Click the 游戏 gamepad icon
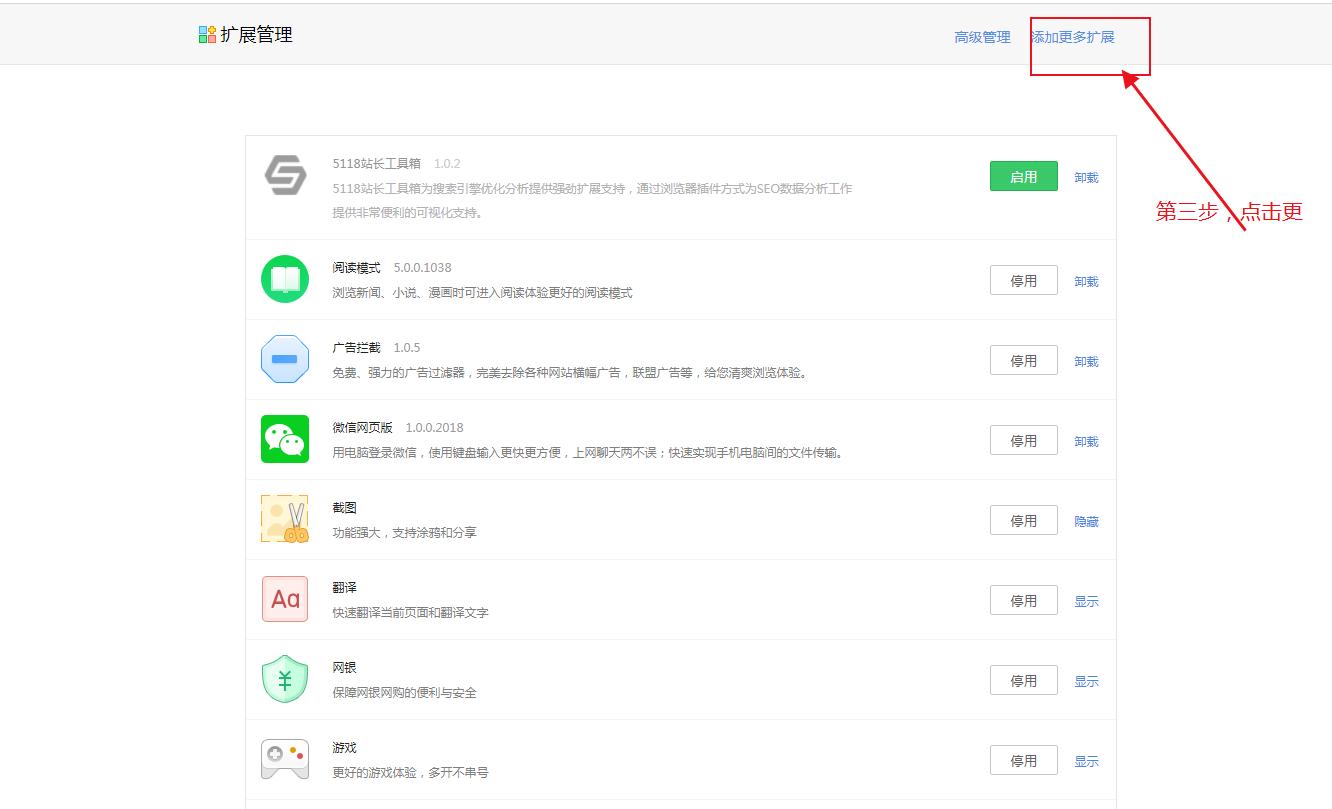 pos(285,759)
